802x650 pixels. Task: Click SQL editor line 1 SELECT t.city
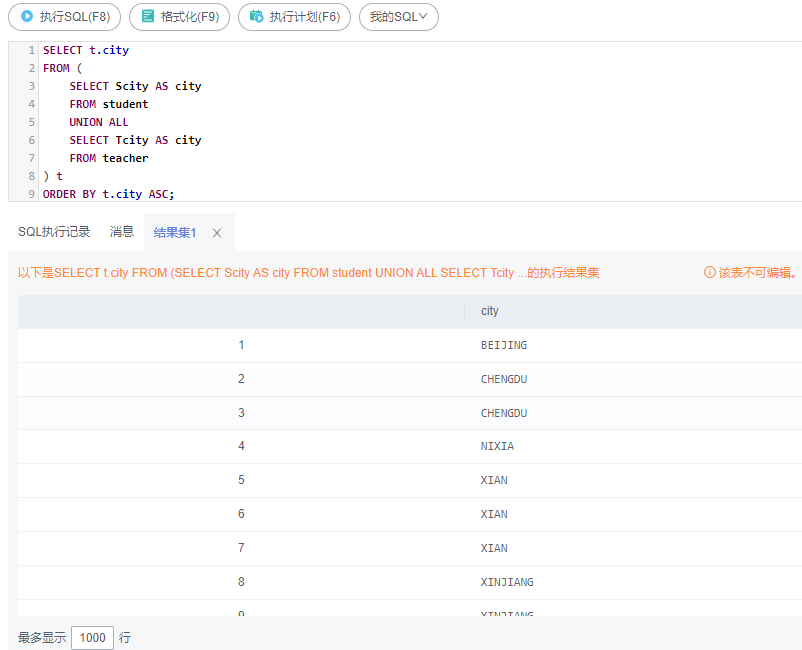(x=86, y=50)
